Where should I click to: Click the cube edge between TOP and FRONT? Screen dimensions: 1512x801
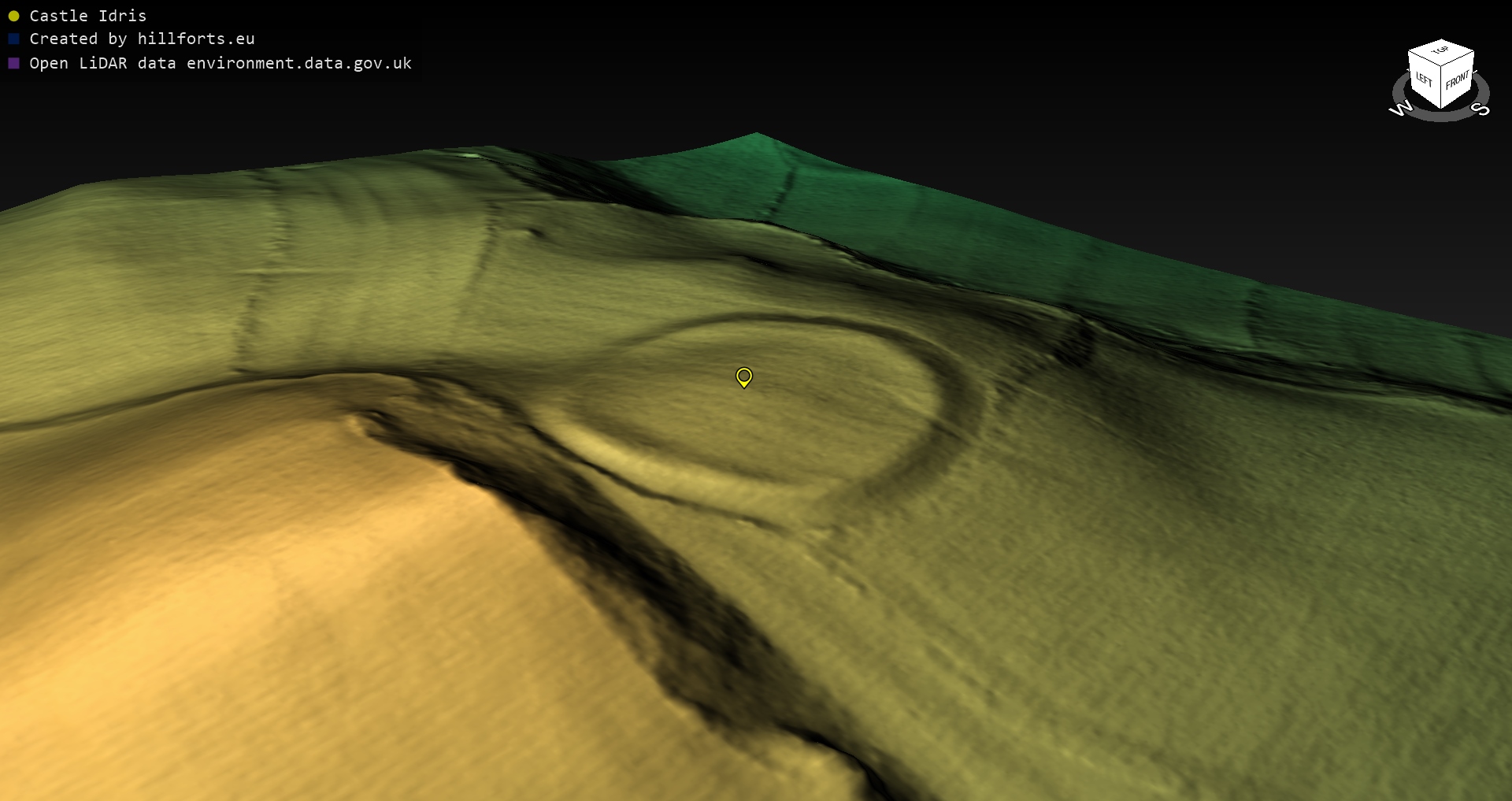point(1458,60)
